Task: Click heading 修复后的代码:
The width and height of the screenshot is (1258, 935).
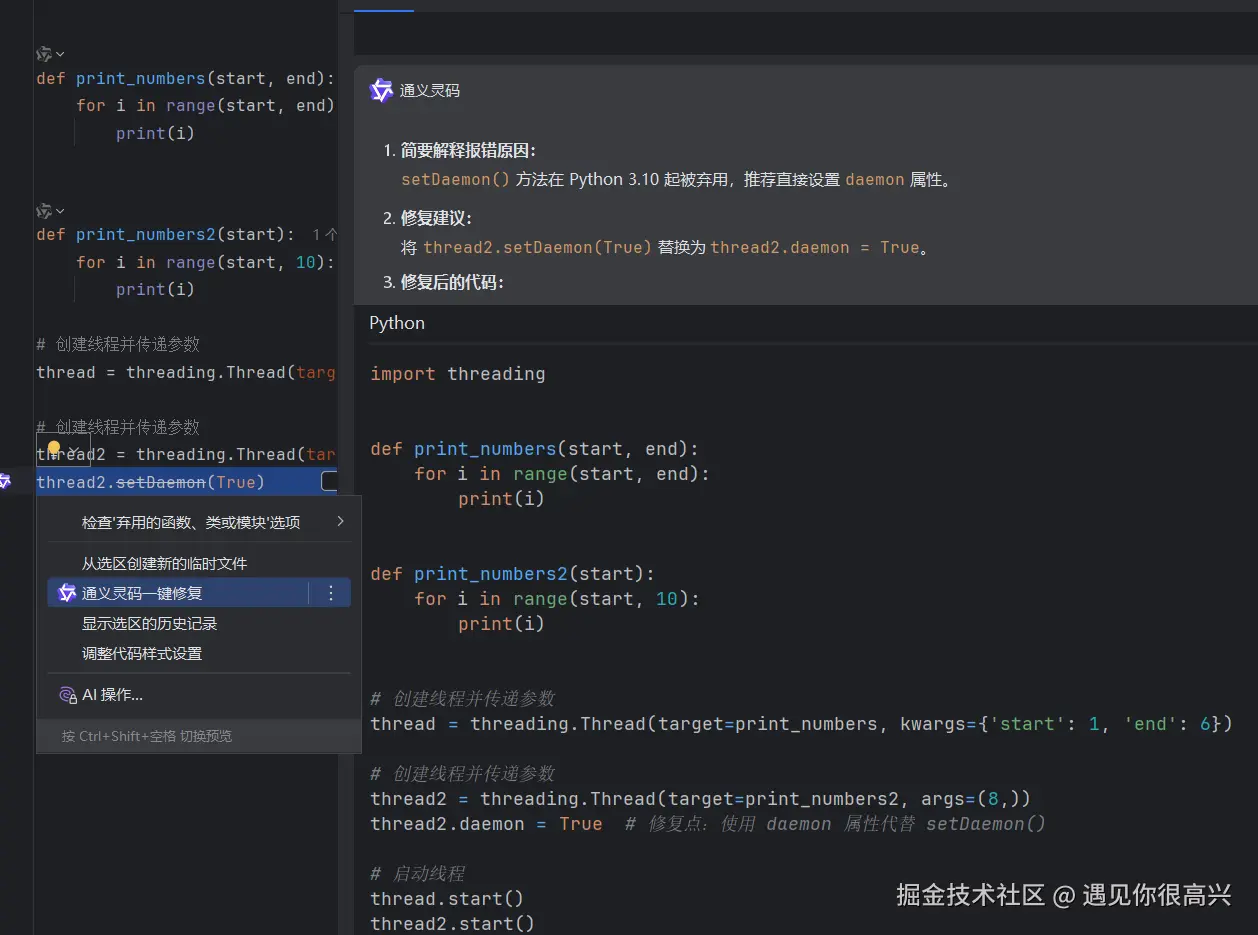Action: click(x=452, y=283)
